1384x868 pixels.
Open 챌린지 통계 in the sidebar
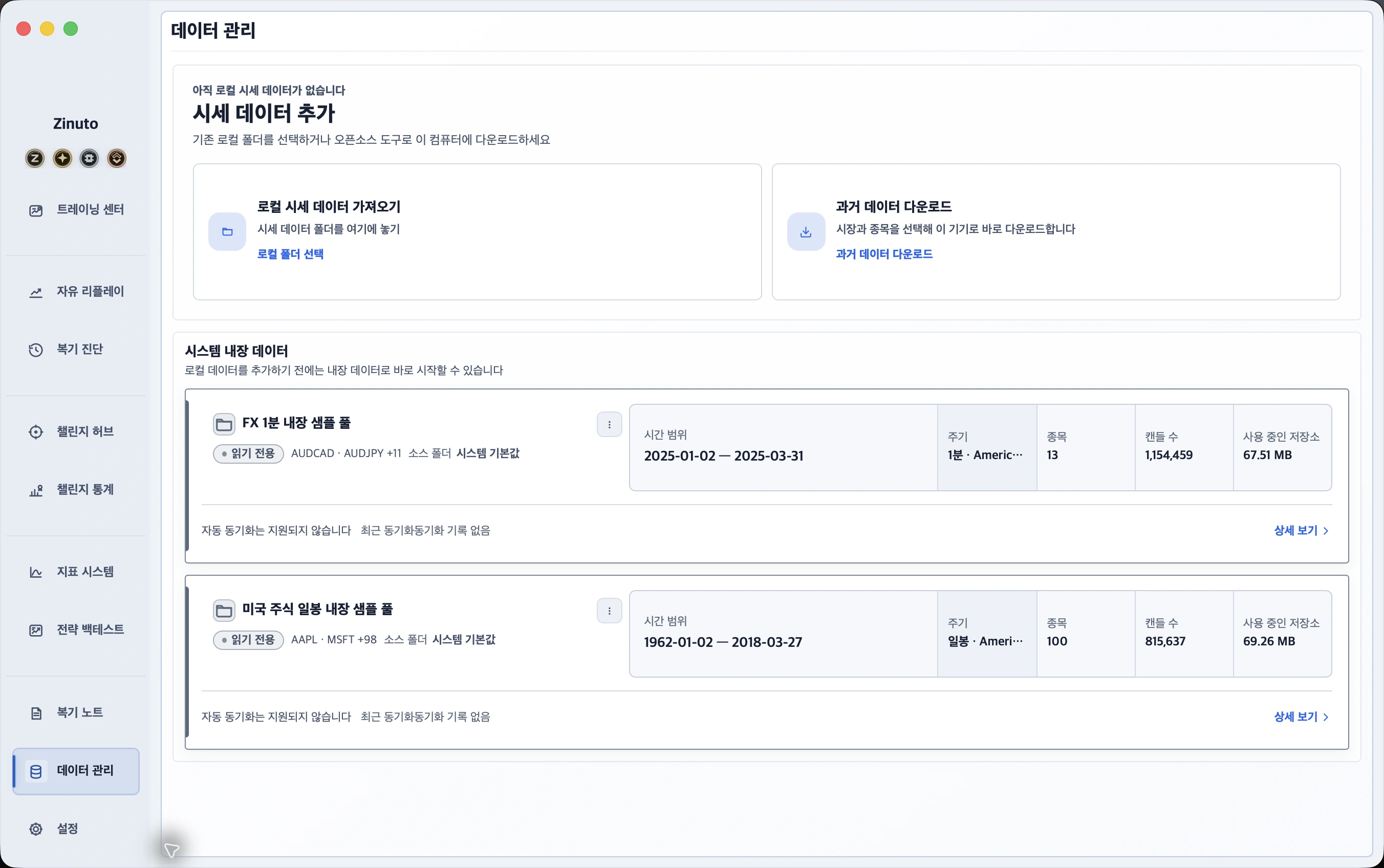(x=76, y=490)
